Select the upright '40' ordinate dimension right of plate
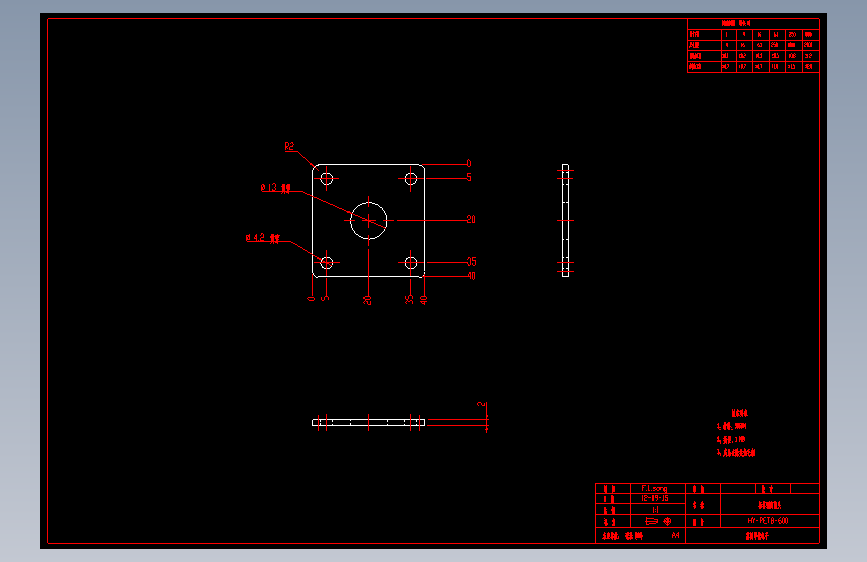Image resolution: width=867 pixels, height=562 pixels. 472,275
